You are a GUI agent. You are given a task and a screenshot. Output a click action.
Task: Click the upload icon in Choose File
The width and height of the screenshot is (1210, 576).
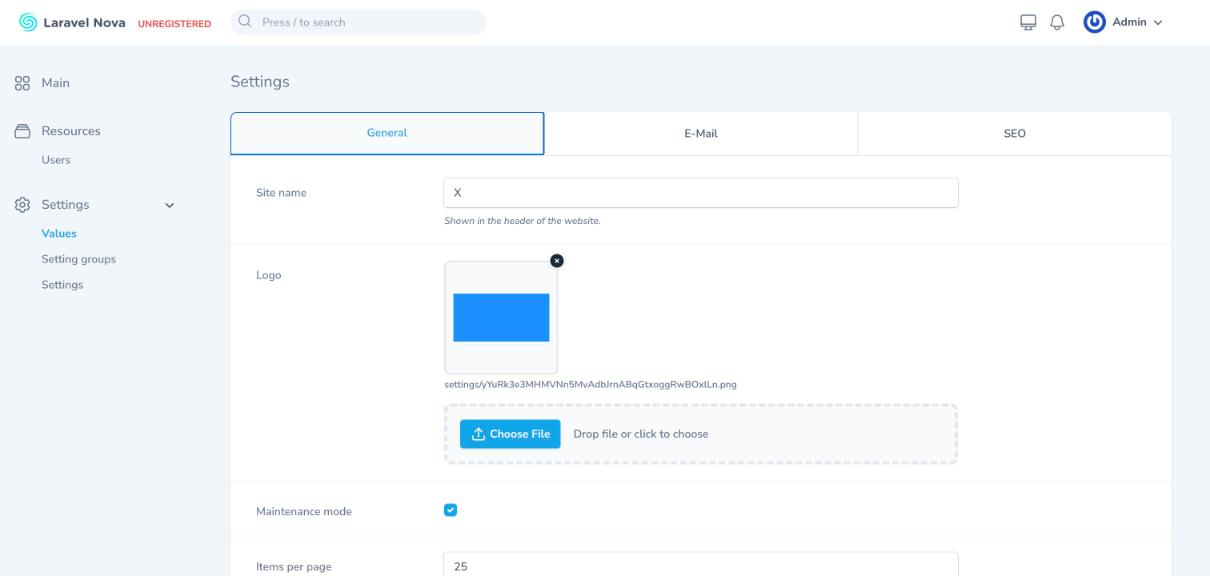[478, 434]
